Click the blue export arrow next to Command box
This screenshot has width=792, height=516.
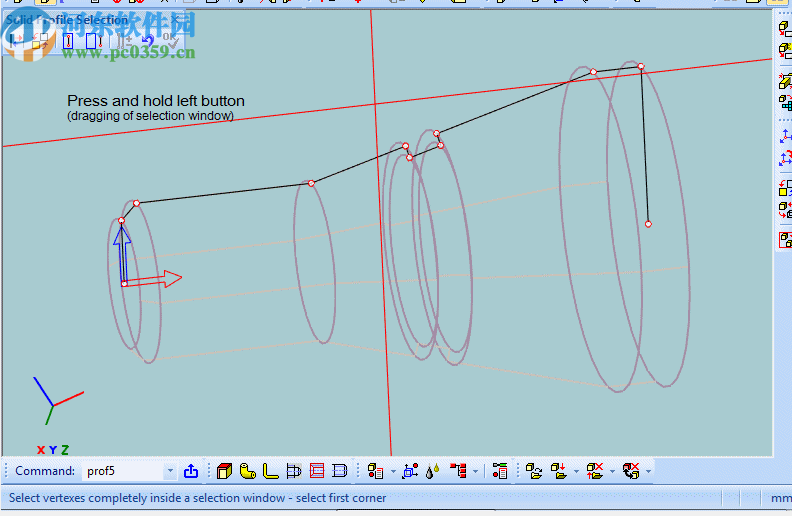[x=191, y=471]
